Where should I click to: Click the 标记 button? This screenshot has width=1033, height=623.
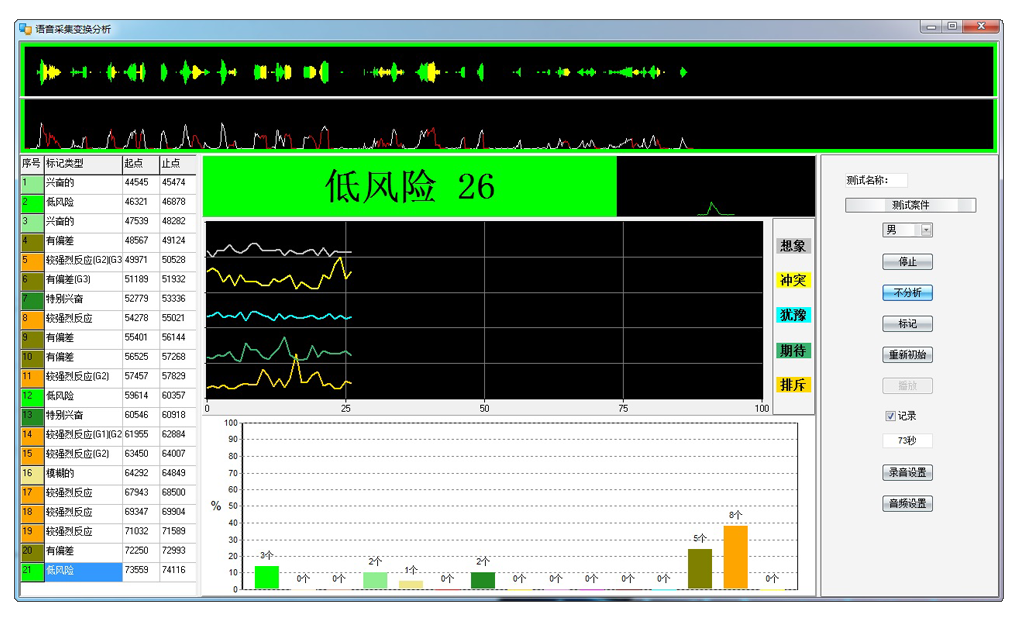907,324
